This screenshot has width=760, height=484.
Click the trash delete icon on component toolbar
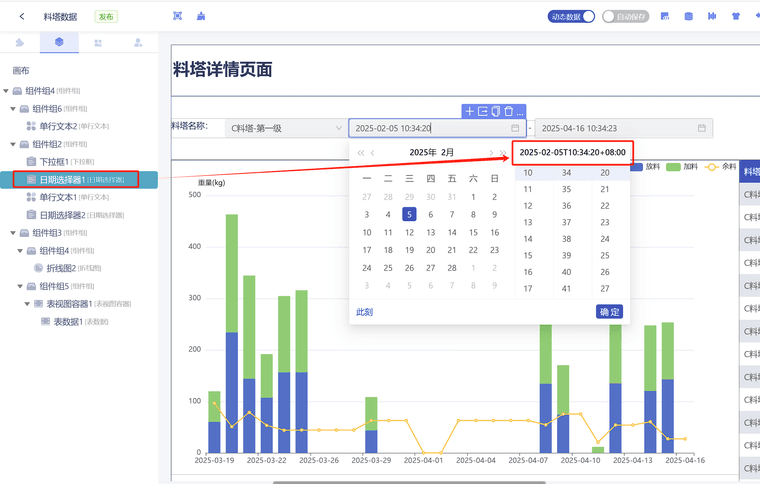(508, 111)
